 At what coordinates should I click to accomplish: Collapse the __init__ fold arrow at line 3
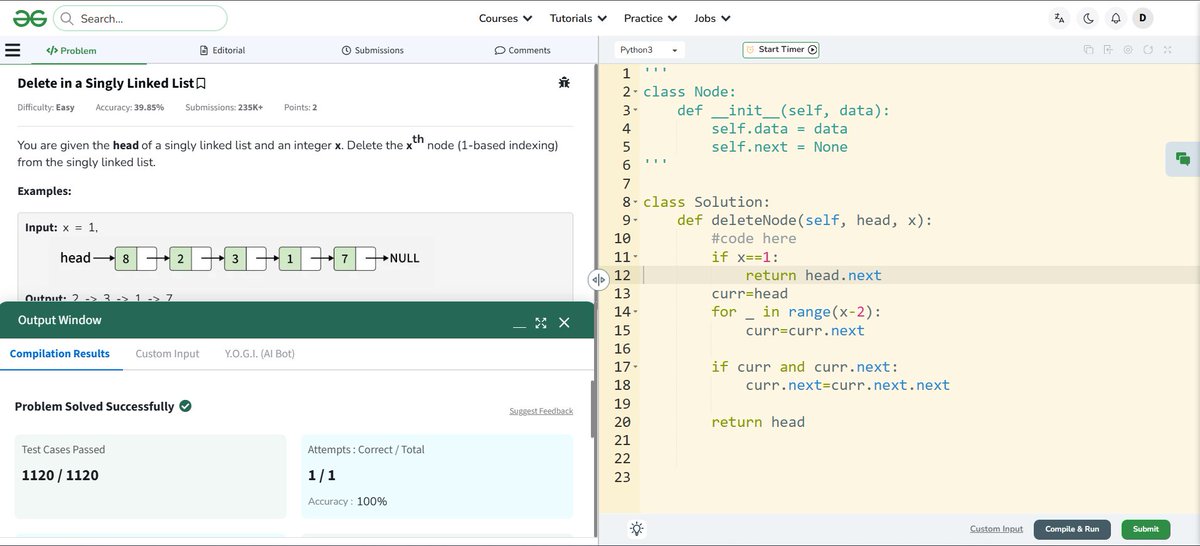pos(636,111)
